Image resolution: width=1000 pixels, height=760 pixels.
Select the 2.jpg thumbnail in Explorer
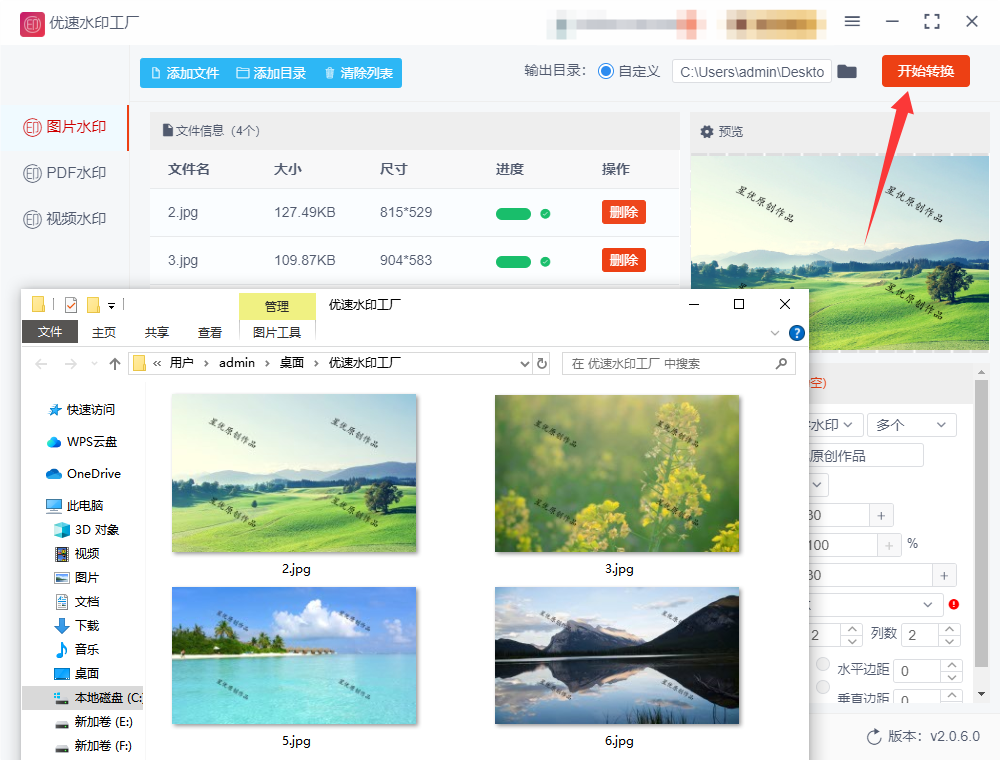(x=294, y=473)
